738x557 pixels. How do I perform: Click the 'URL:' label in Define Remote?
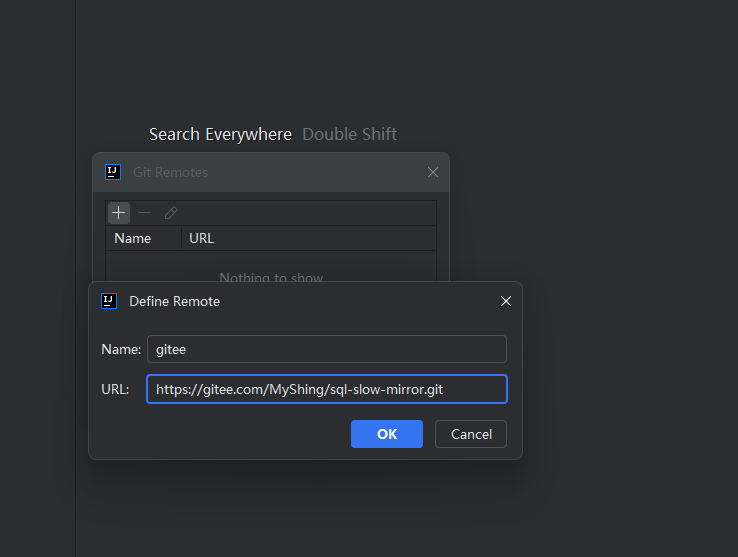coord(115,389)
